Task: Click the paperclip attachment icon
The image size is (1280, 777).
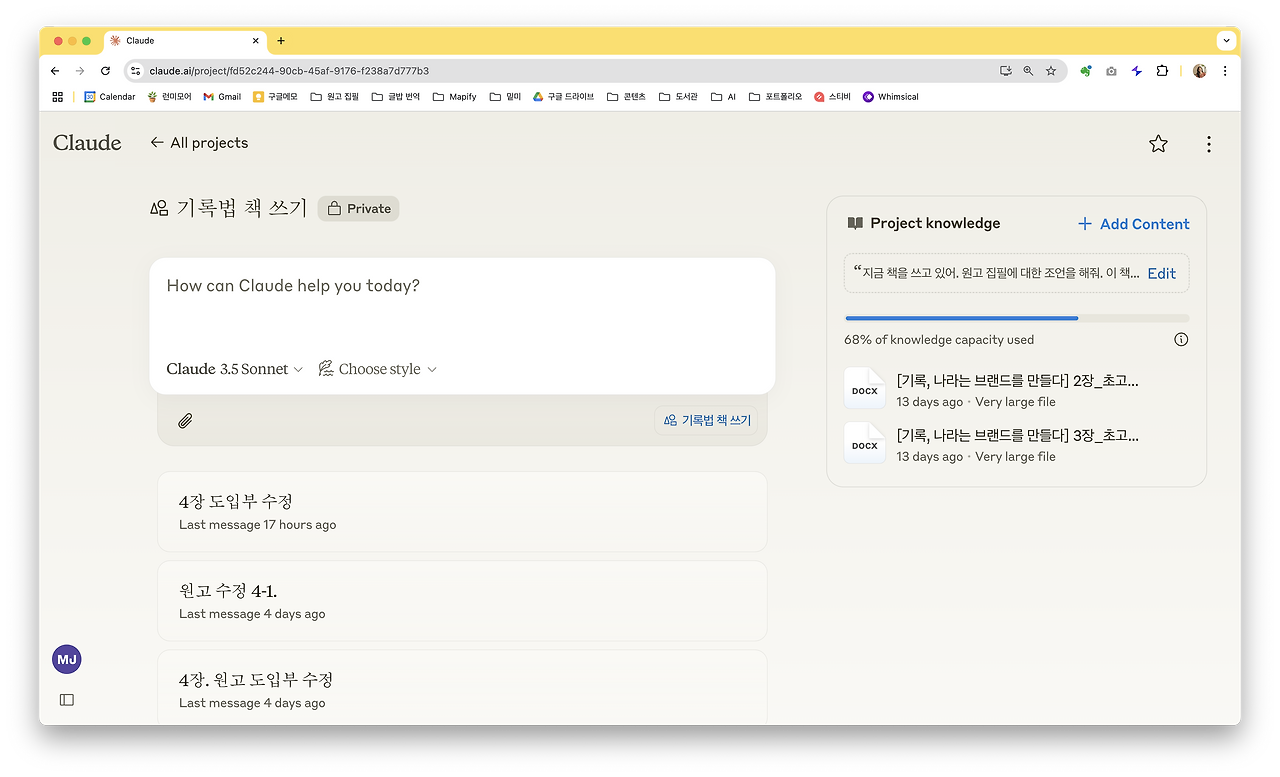Action: pos(184,420)
